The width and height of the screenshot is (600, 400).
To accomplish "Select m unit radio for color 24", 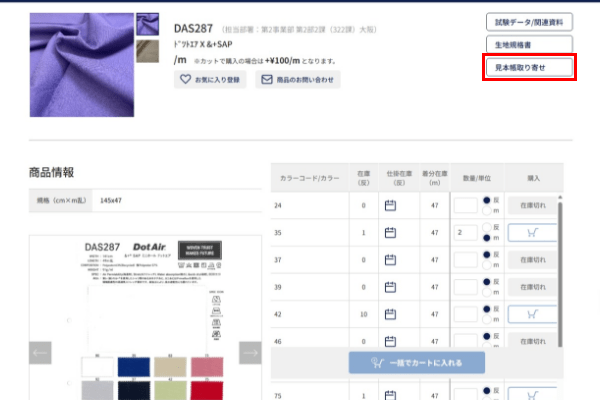I will [x=487, y=212].
